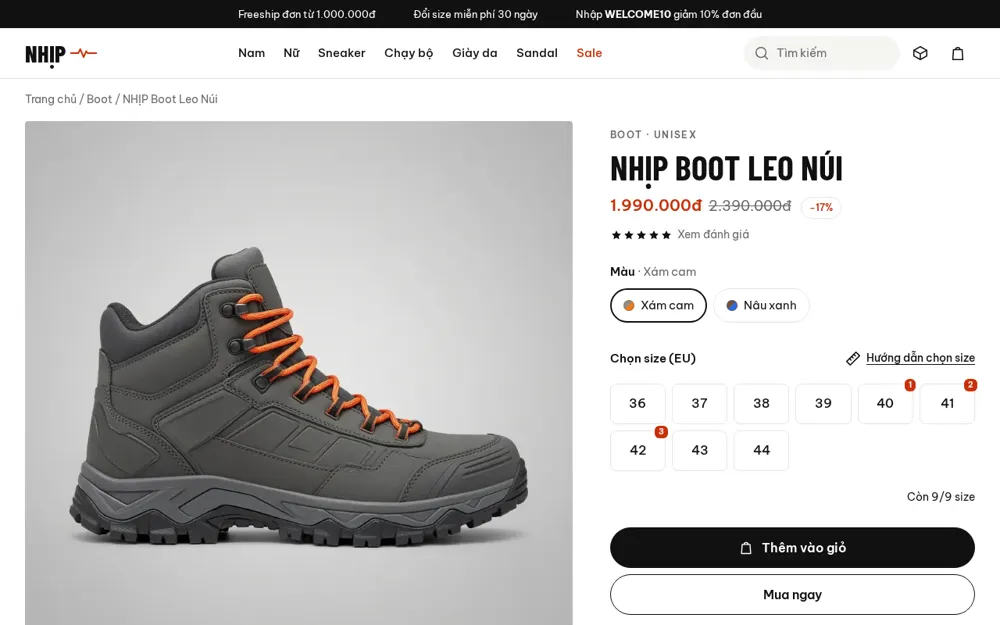Click the Mua ngay button
This screenshot has width=1000, height=625.
click(792, 595)
